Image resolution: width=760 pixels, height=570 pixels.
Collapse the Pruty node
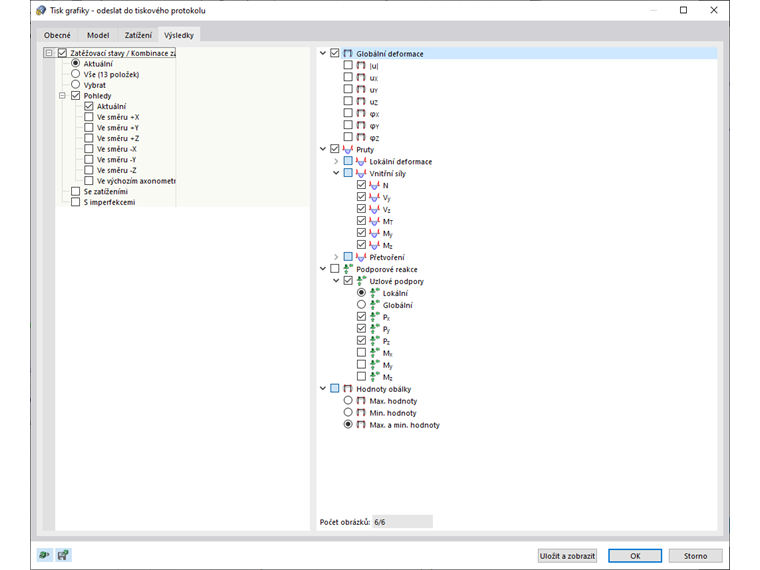(323, 149)
